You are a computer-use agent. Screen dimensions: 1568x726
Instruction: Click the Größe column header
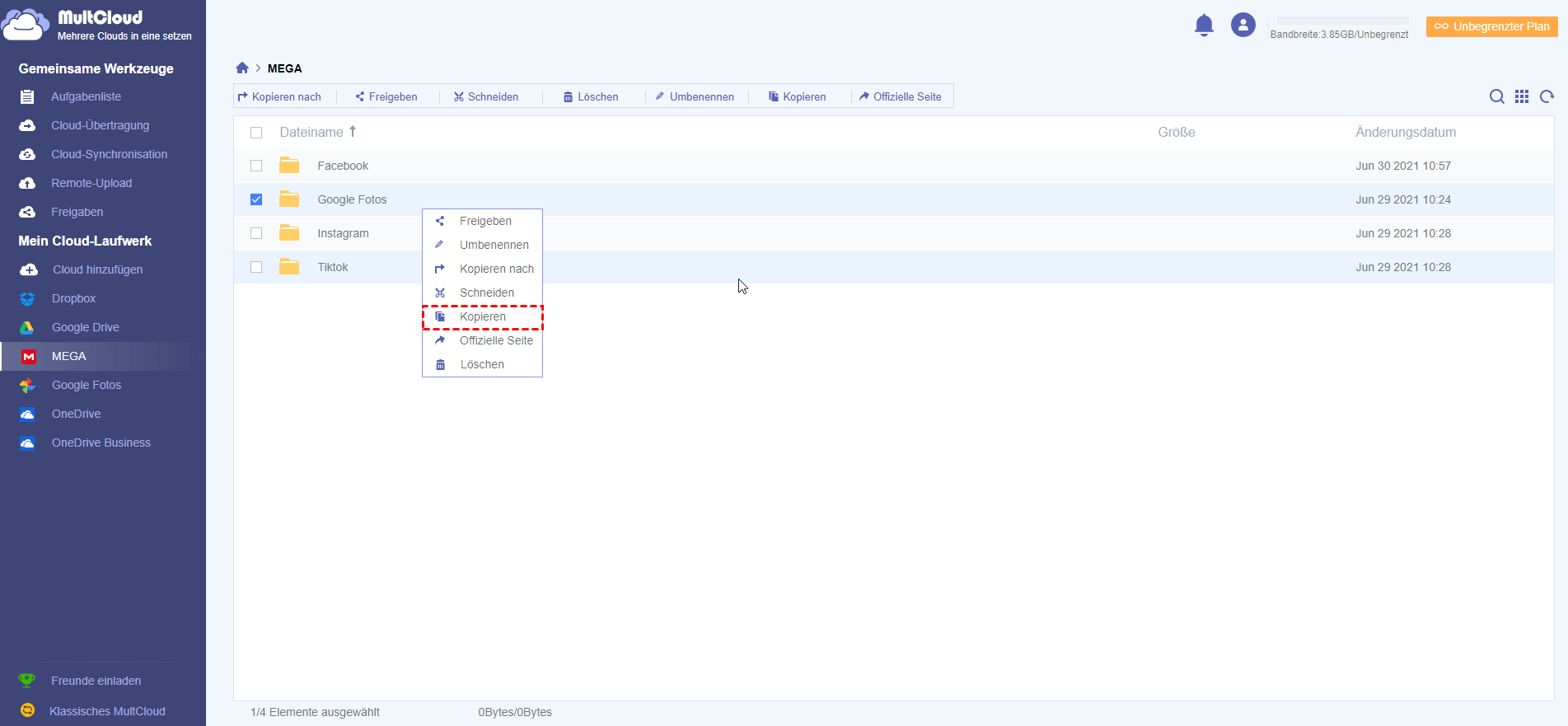coord(1176,132)
